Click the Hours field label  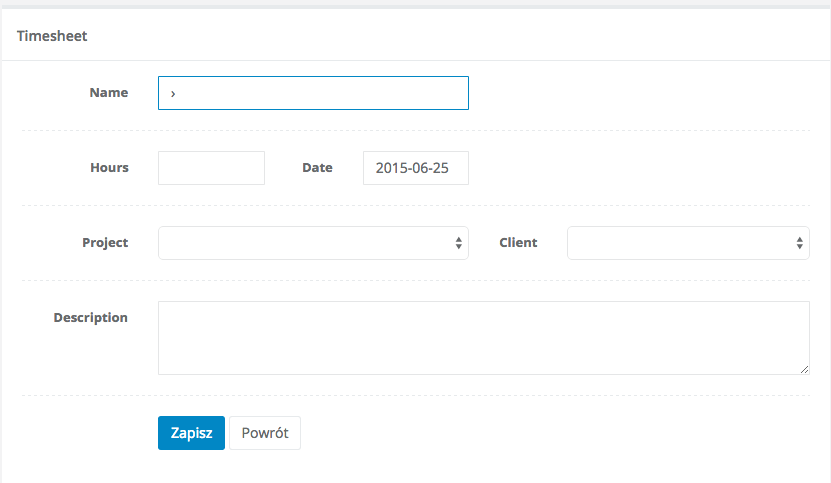click(109, 168)
